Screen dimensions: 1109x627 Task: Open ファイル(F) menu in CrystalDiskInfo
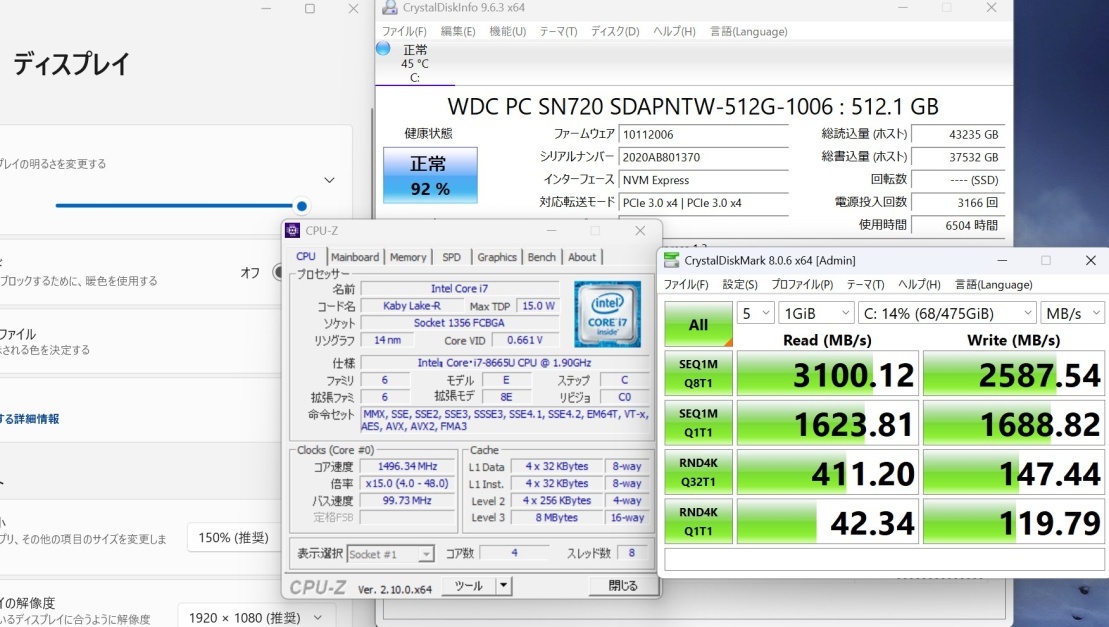point(405,31)
